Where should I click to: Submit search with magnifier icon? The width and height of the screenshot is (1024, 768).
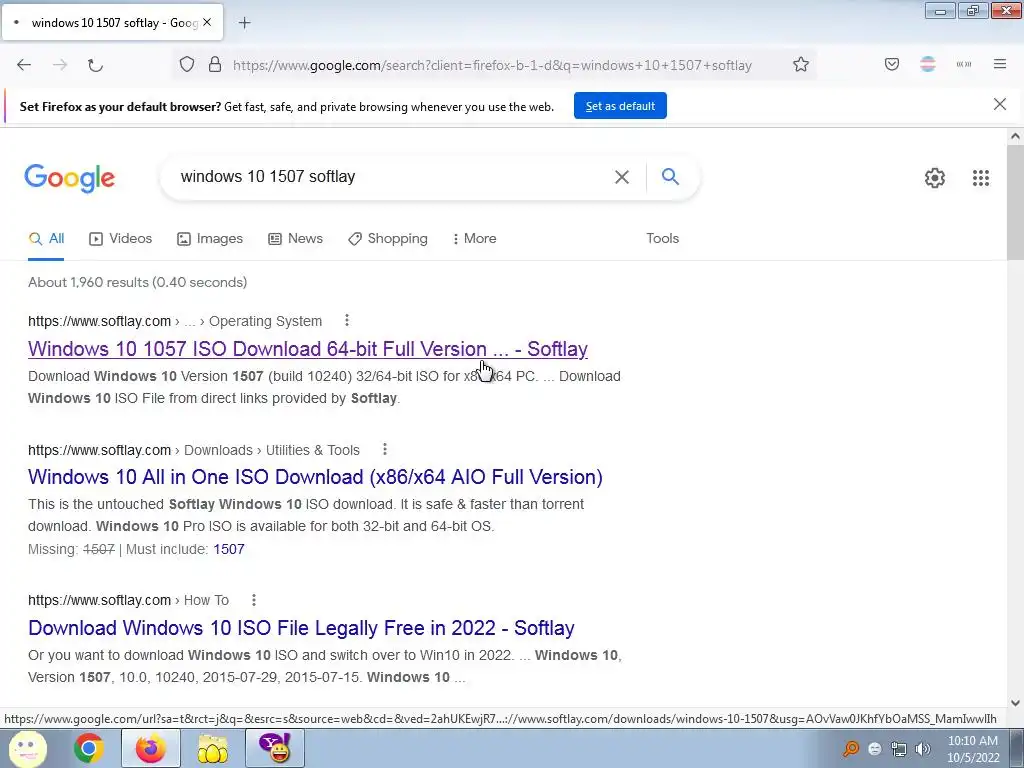coord(670,176)
